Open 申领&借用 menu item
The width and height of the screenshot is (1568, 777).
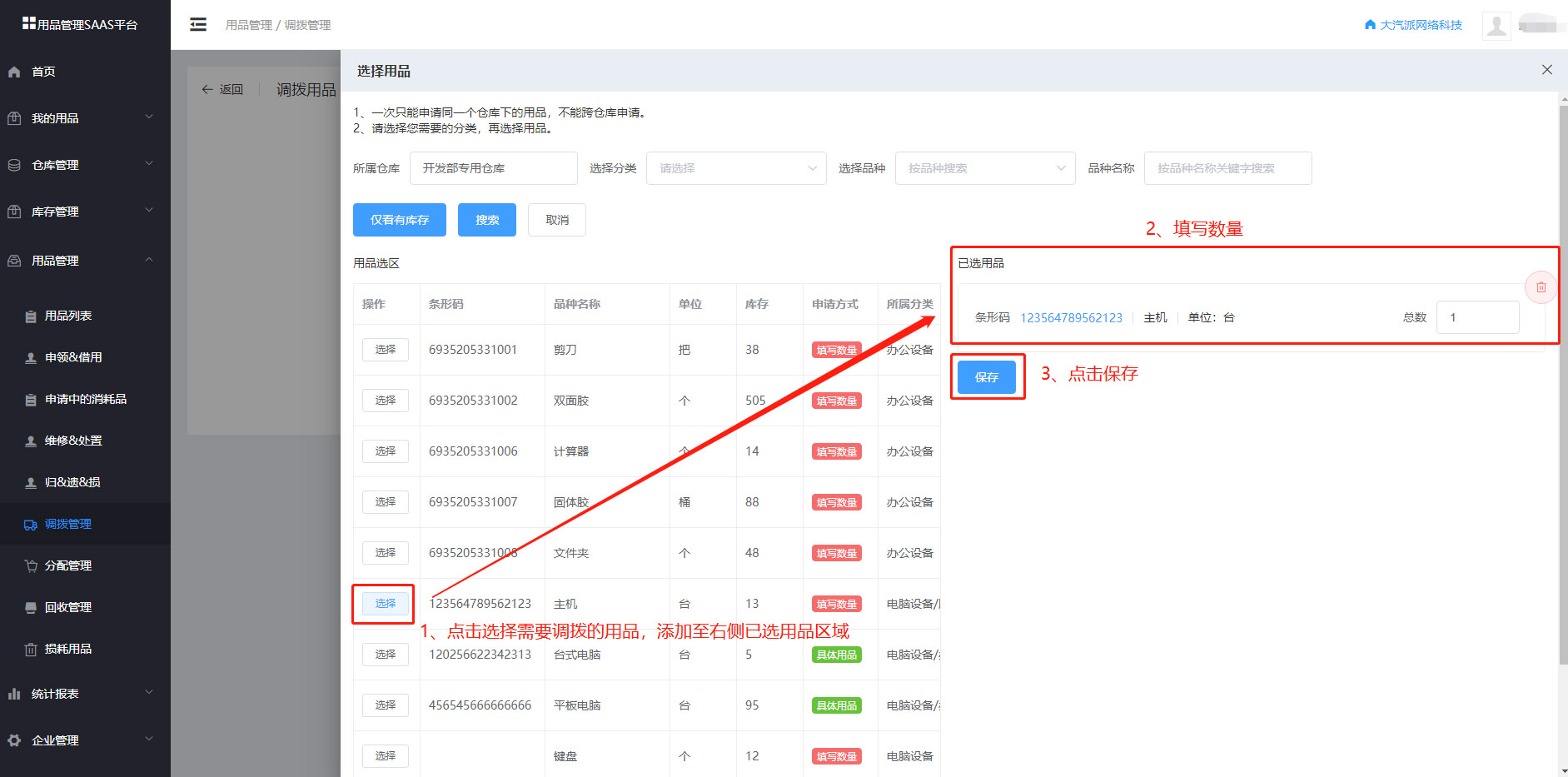pyautogui.click(x=73, y=358)
